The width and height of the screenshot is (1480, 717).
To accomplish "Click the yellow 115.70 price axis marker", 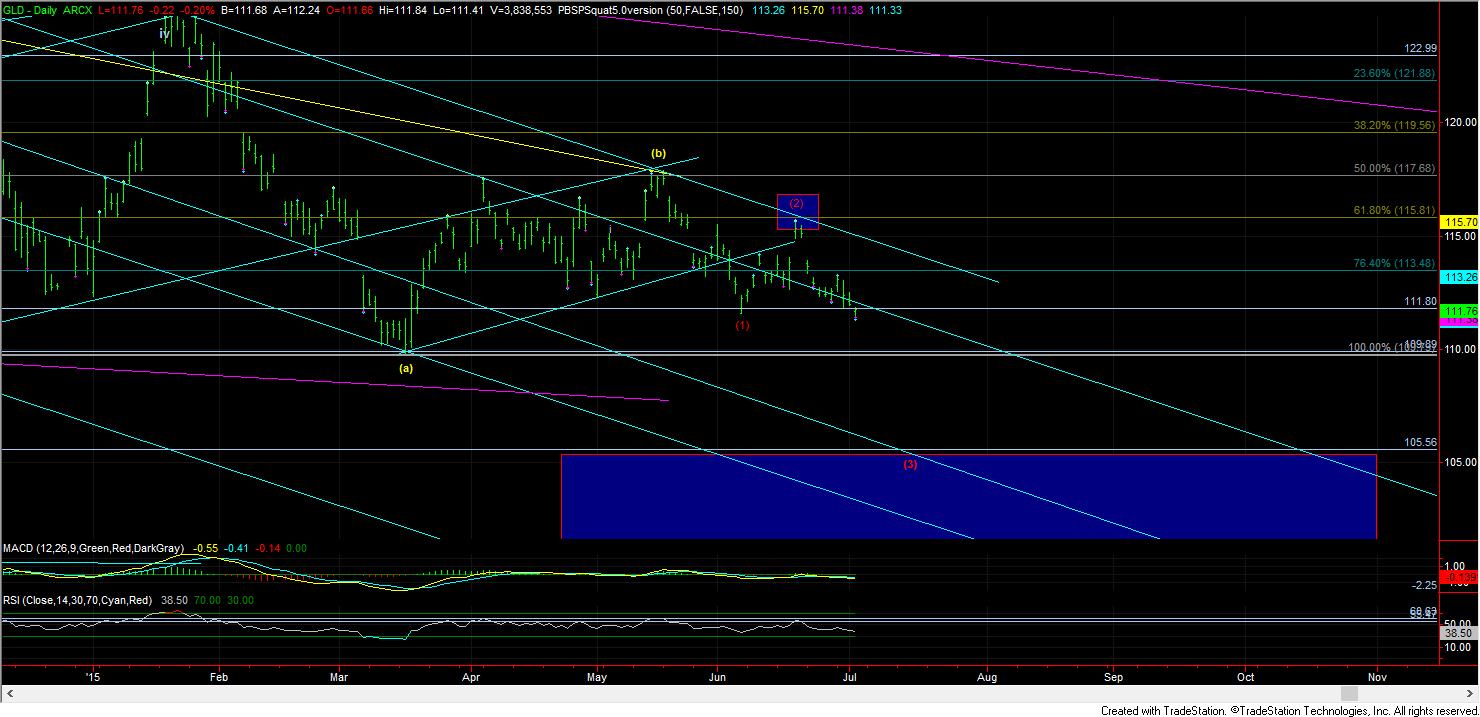I will tap(1459, 221).
